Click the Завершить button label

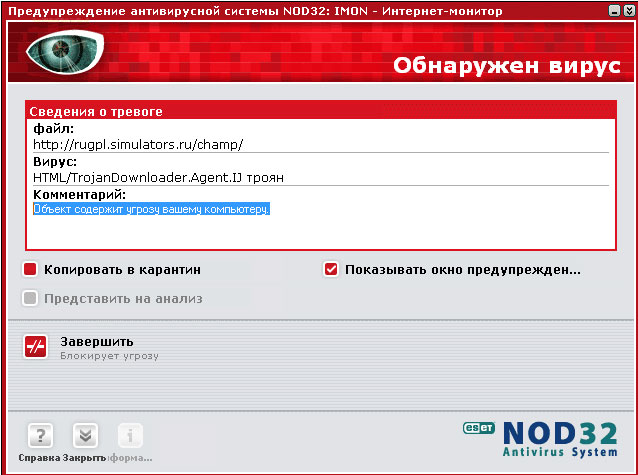[x=96, y=341]
